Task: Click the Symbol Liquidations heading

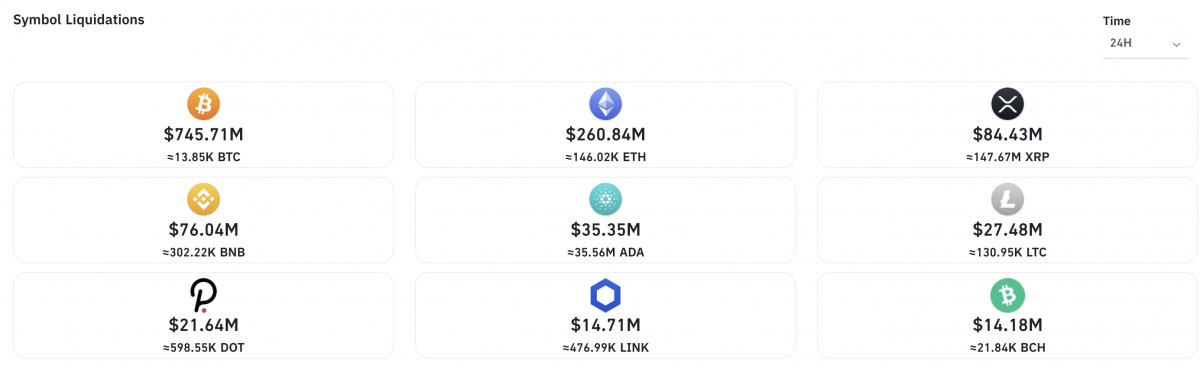Action: tap(79, 20)
